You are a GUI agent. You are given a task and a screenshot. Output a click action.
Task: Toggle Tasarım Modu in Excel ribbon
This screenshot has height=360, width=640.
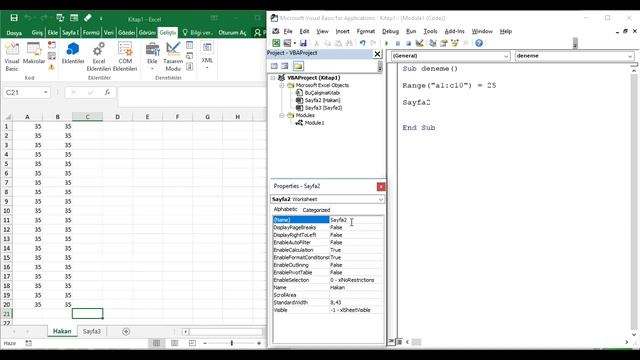(173, 56)
